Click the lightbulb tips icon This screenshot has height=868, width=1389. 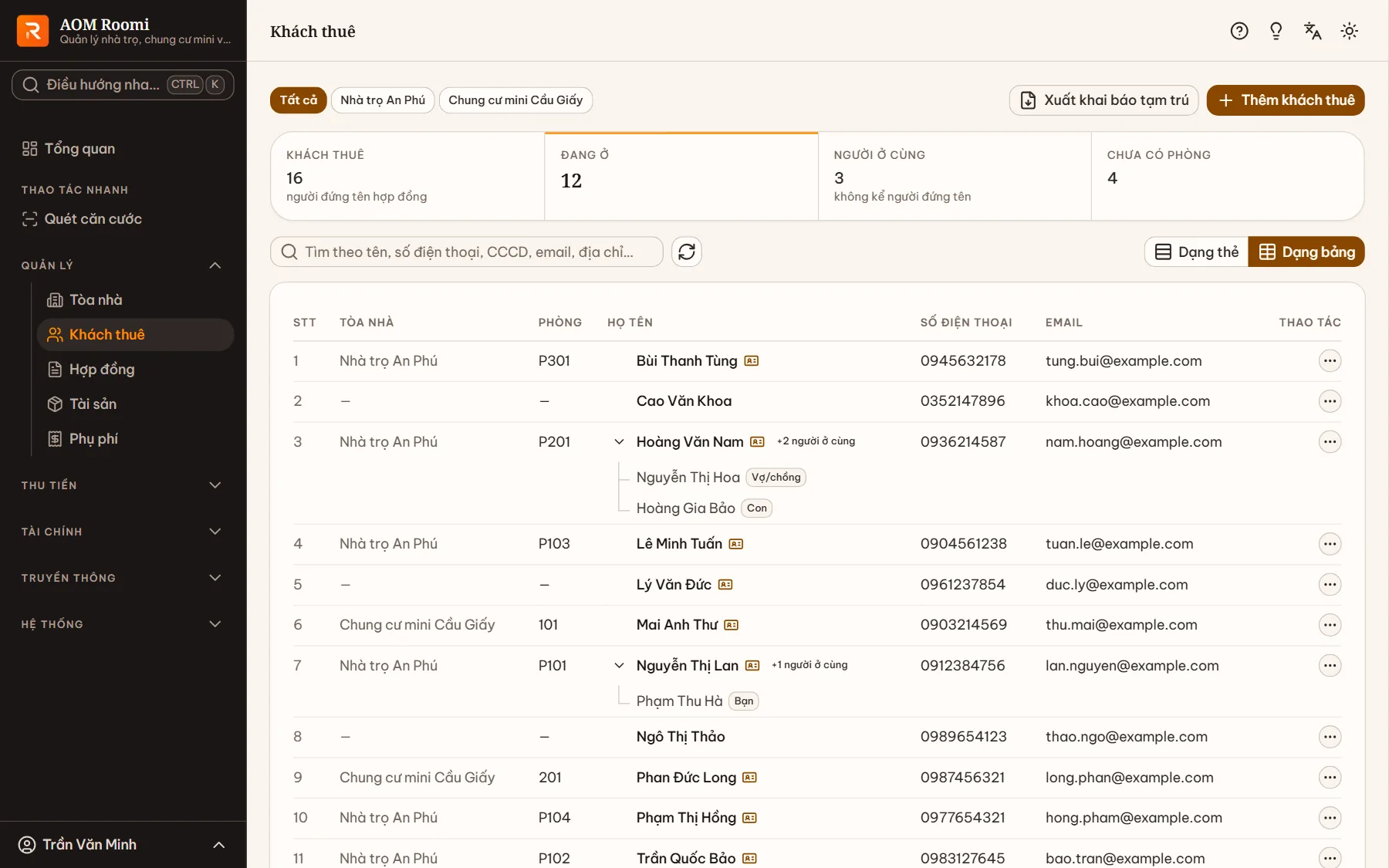pos(1276,31)
